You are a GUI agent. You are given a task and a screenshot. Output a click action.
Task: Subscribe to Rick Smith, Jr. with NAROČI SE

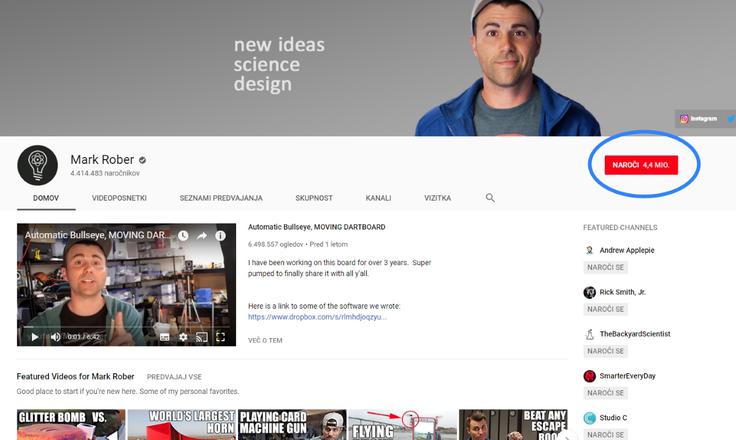pyautogui.click(x=606, y=309)
